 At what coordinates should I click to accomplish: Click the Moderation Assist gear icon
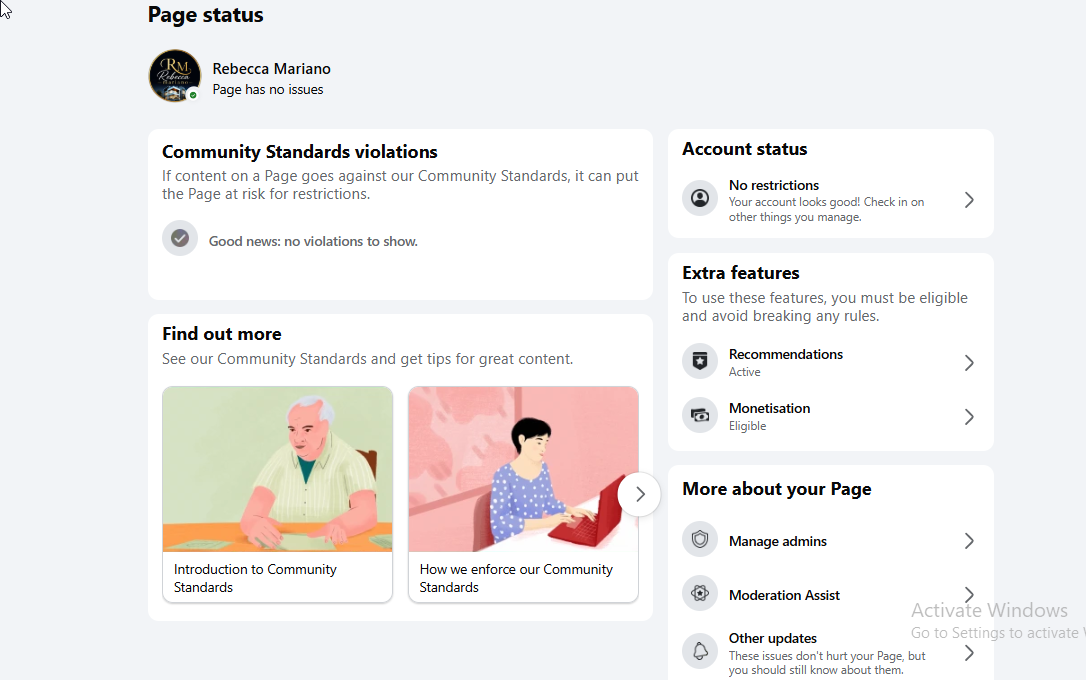[700, 593]
